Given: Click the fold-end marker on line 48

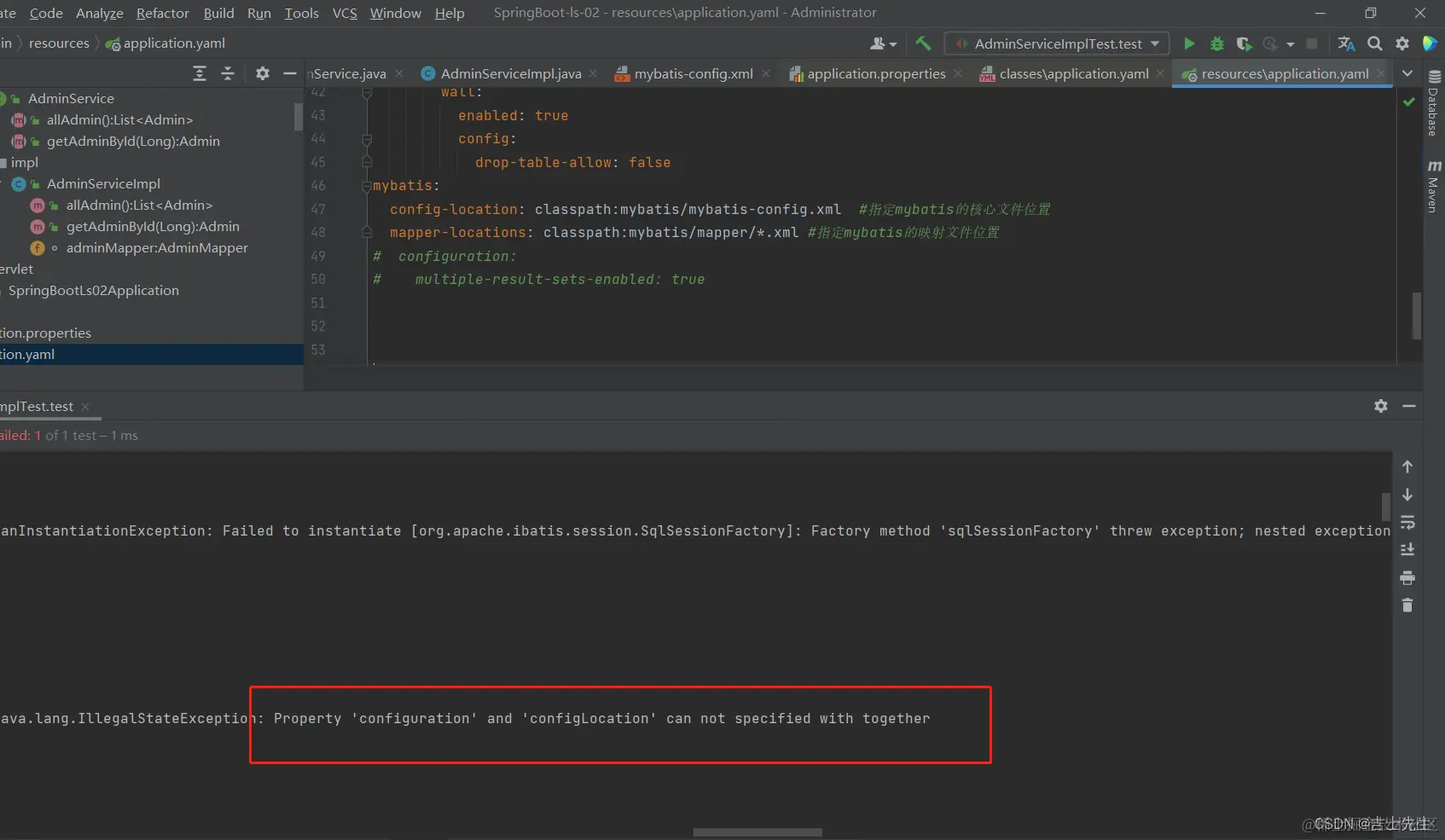Looking at the screenshot, I should pos(367,232).
